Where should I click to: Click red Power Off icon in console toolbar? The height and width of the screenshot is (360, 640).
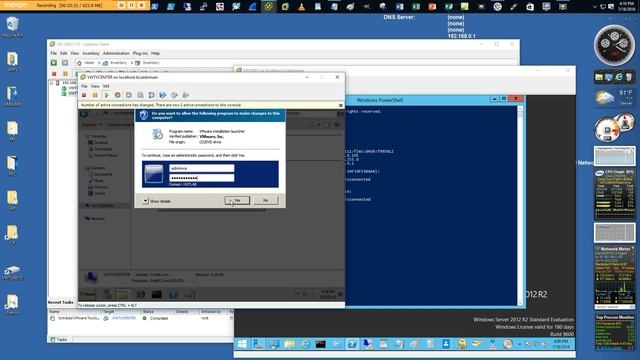[84, 95]
